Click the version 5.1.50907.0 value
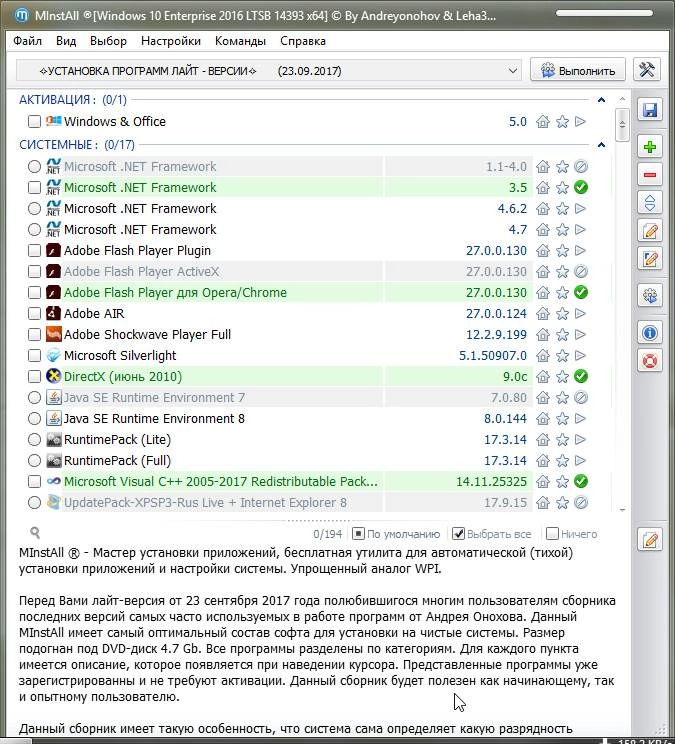The image size is (675, 744). click(x=492, y=356)
